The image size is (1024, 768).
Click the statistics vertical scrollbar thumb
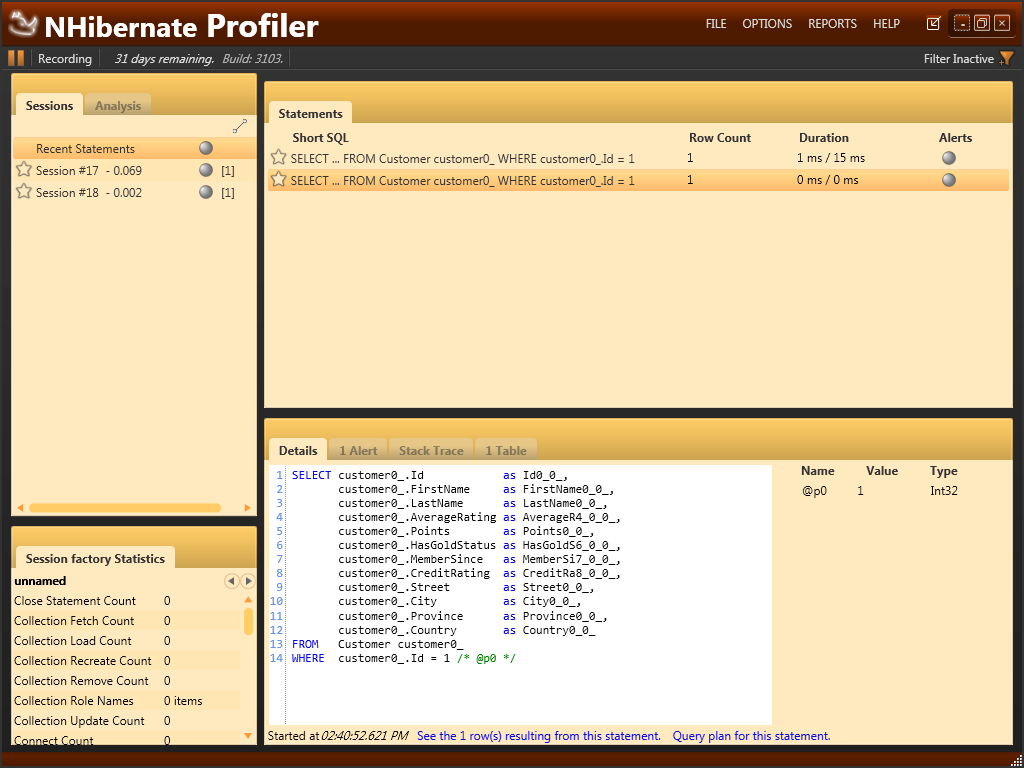point(248,621)
